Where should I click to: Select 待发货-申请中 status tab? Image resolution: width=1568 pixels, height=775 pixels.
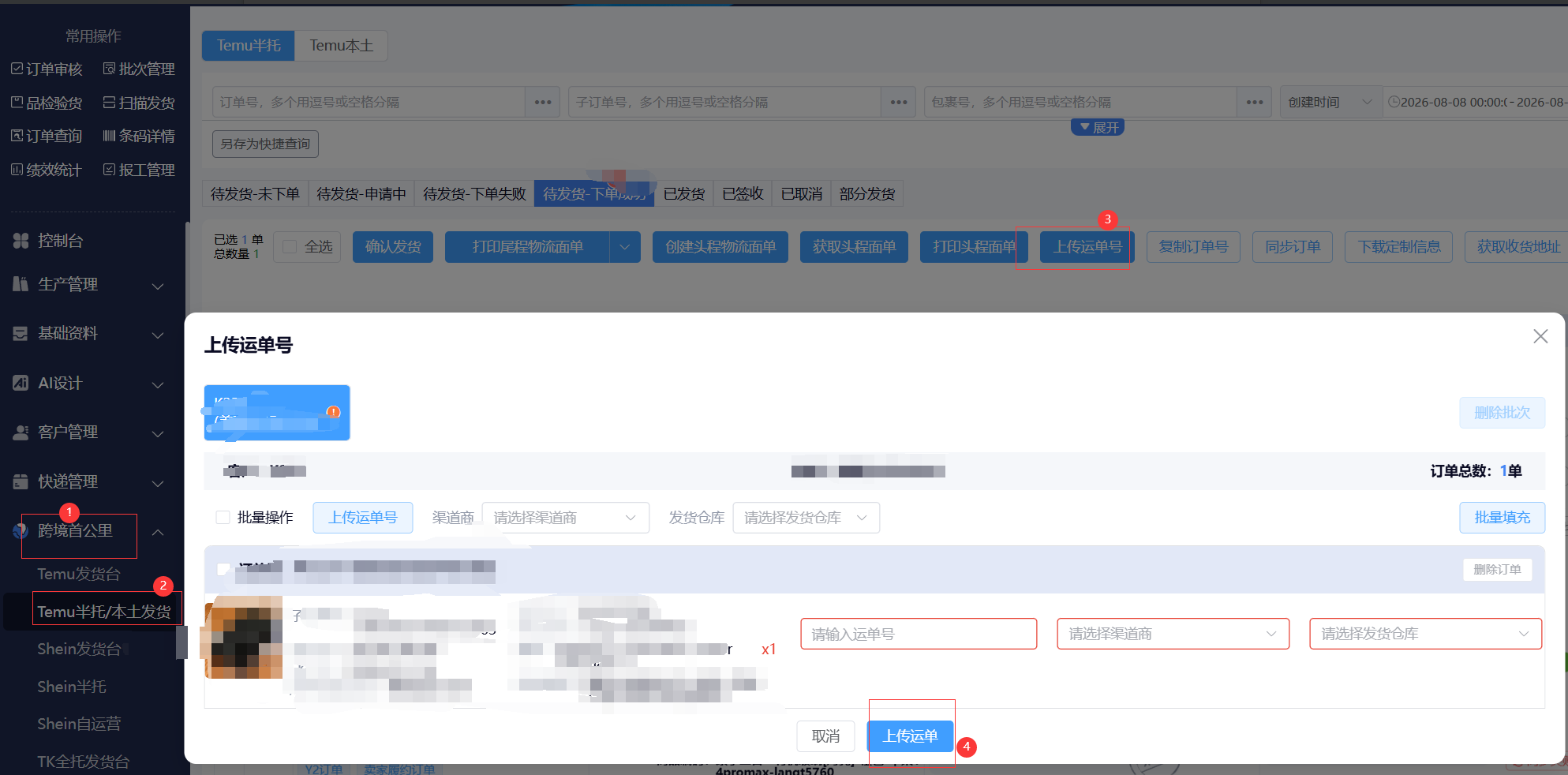(x=361, y=194)
